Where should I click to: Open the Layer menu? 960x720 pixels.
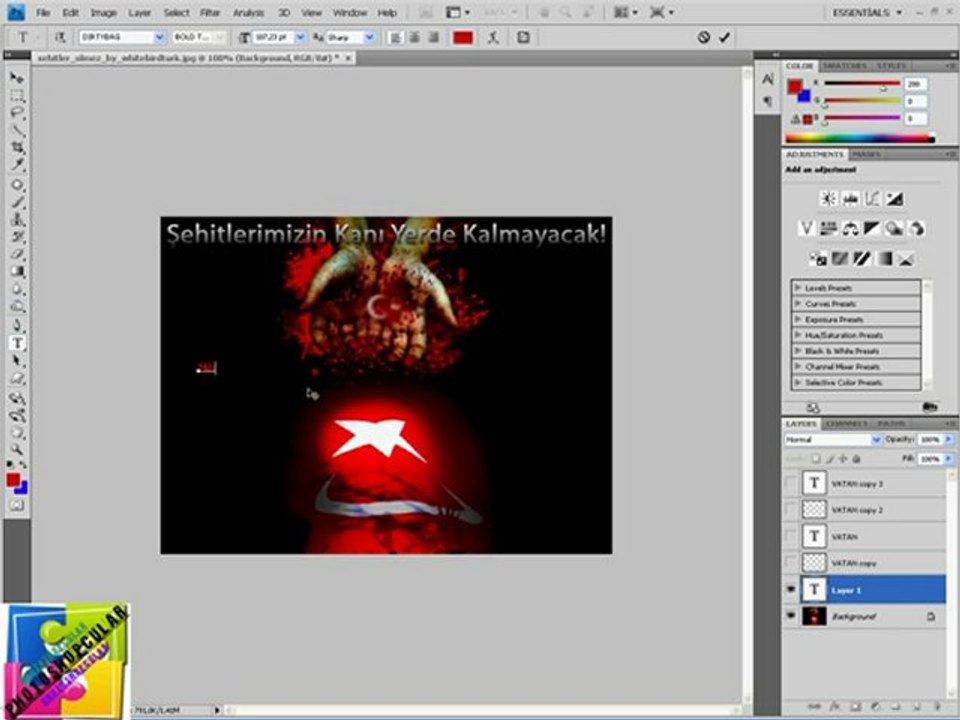point(140,12)
